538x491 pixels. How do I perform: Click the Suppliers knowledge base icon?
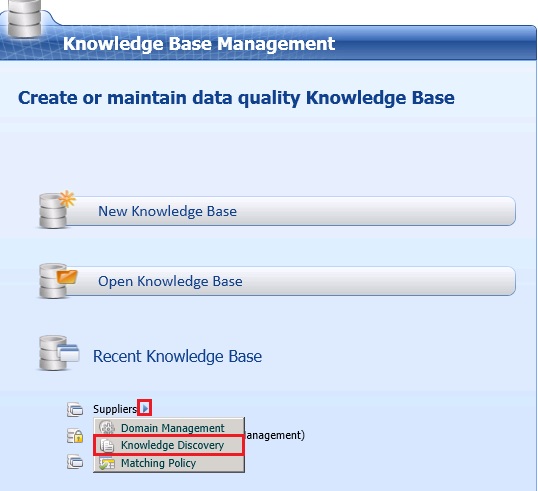click(x=75, y=409)
